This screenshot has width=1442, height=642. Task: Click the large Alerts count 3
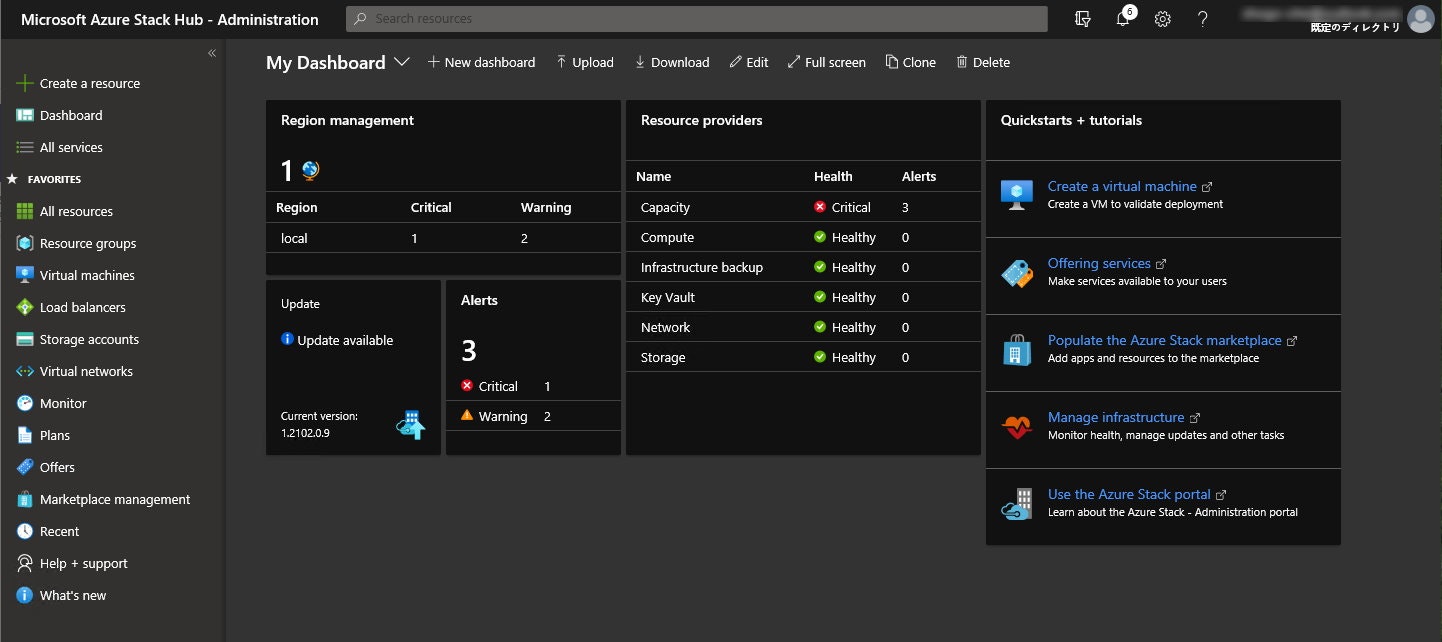click(x=469, y=351)
